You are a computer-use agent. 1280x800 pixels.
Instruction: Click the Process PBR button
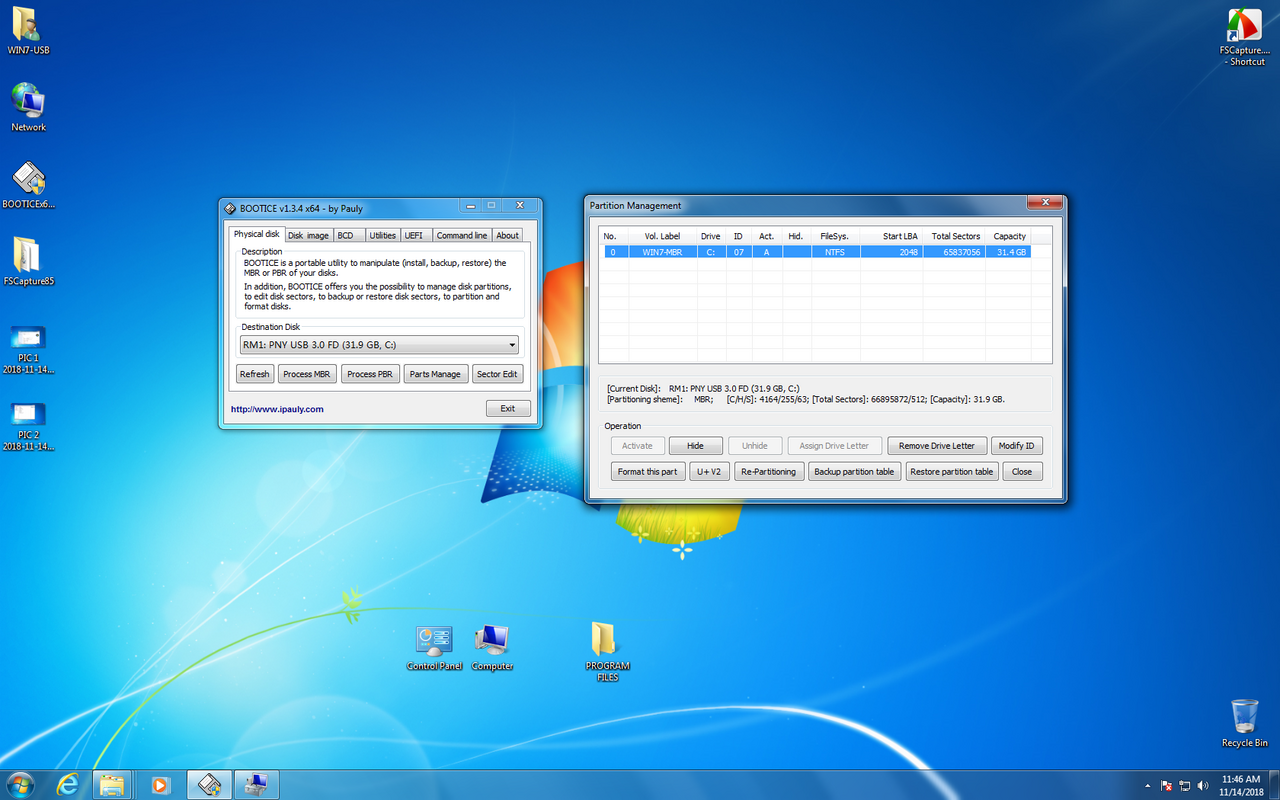[370, 374]
